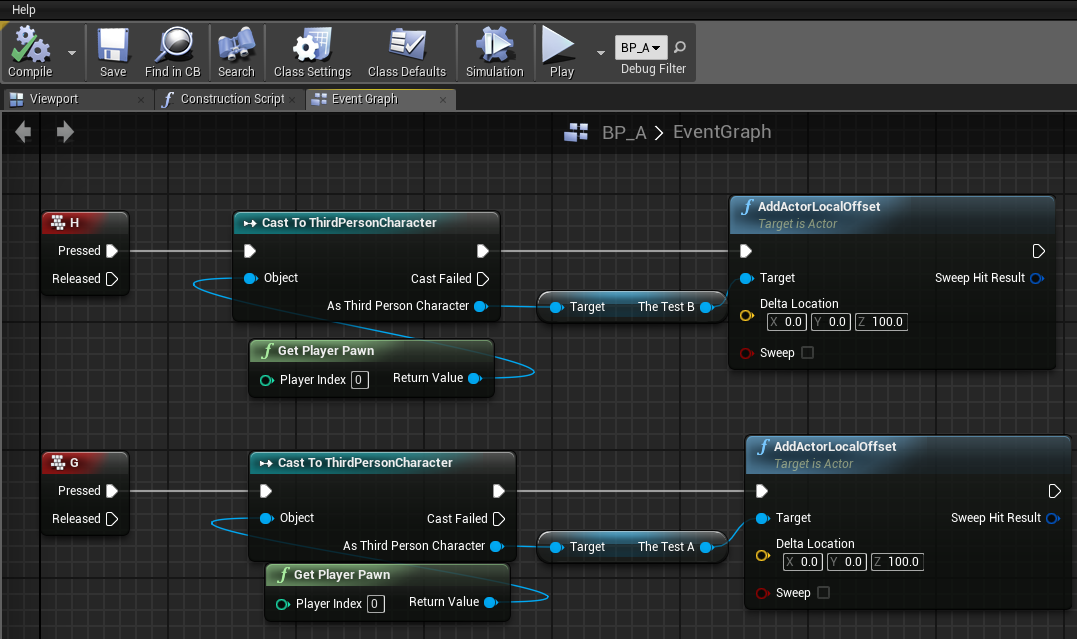Toggle Sweep checkbox on lower AddActorLocalOffset
1077x639 pixels.
point(824,592)
